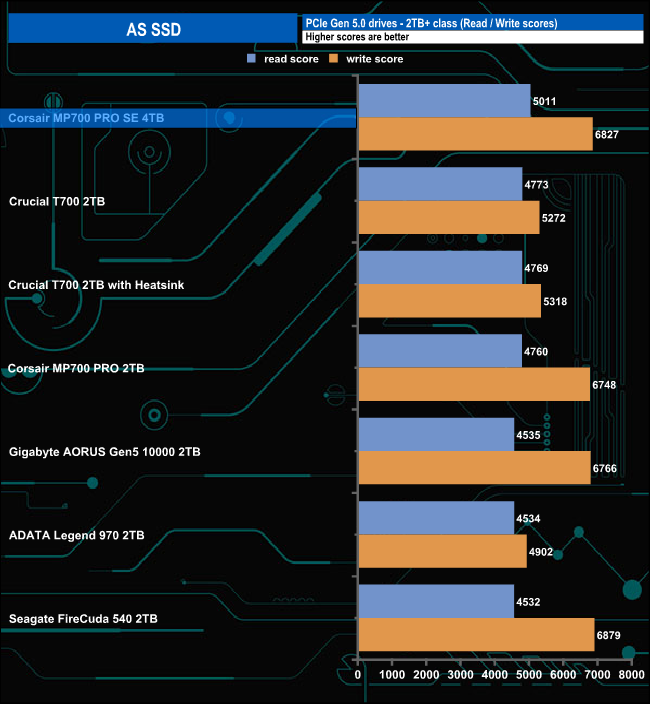This screenshot has width=650, height=704.
Task: Click the 4902 value label
Action: (x=541, y=552)
